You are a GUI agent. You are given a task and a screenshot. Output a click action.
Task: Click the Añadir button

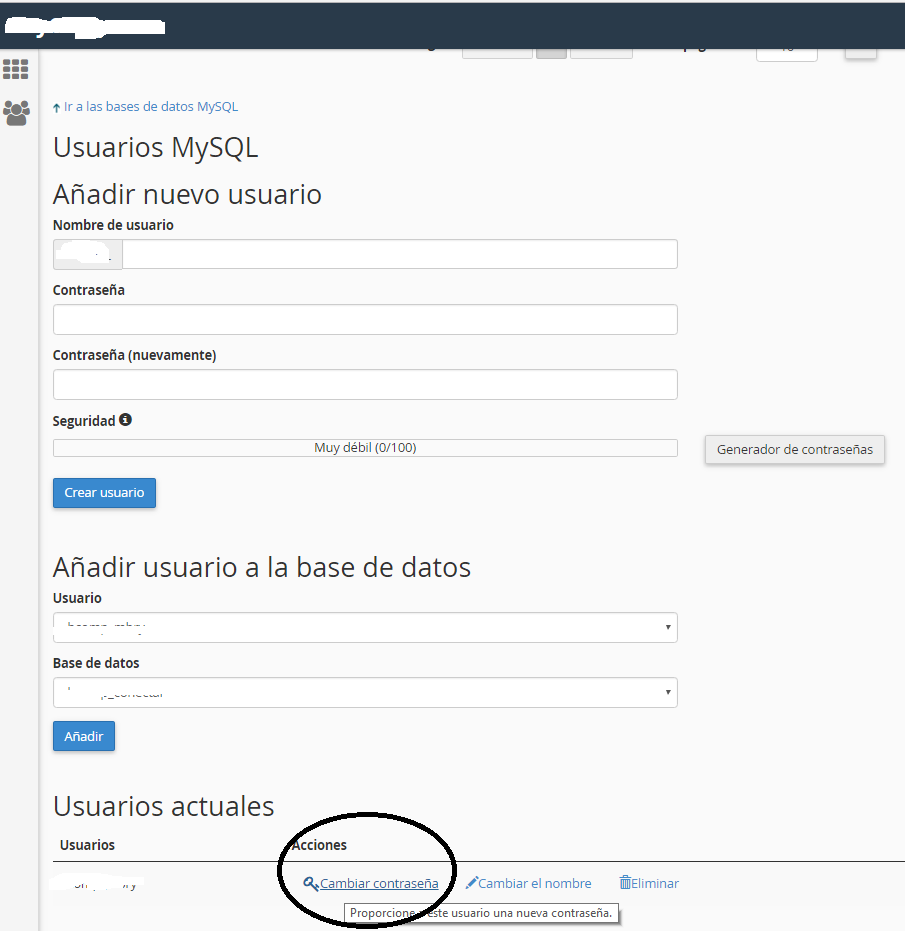pyautogui.click(x=84, y=736)
